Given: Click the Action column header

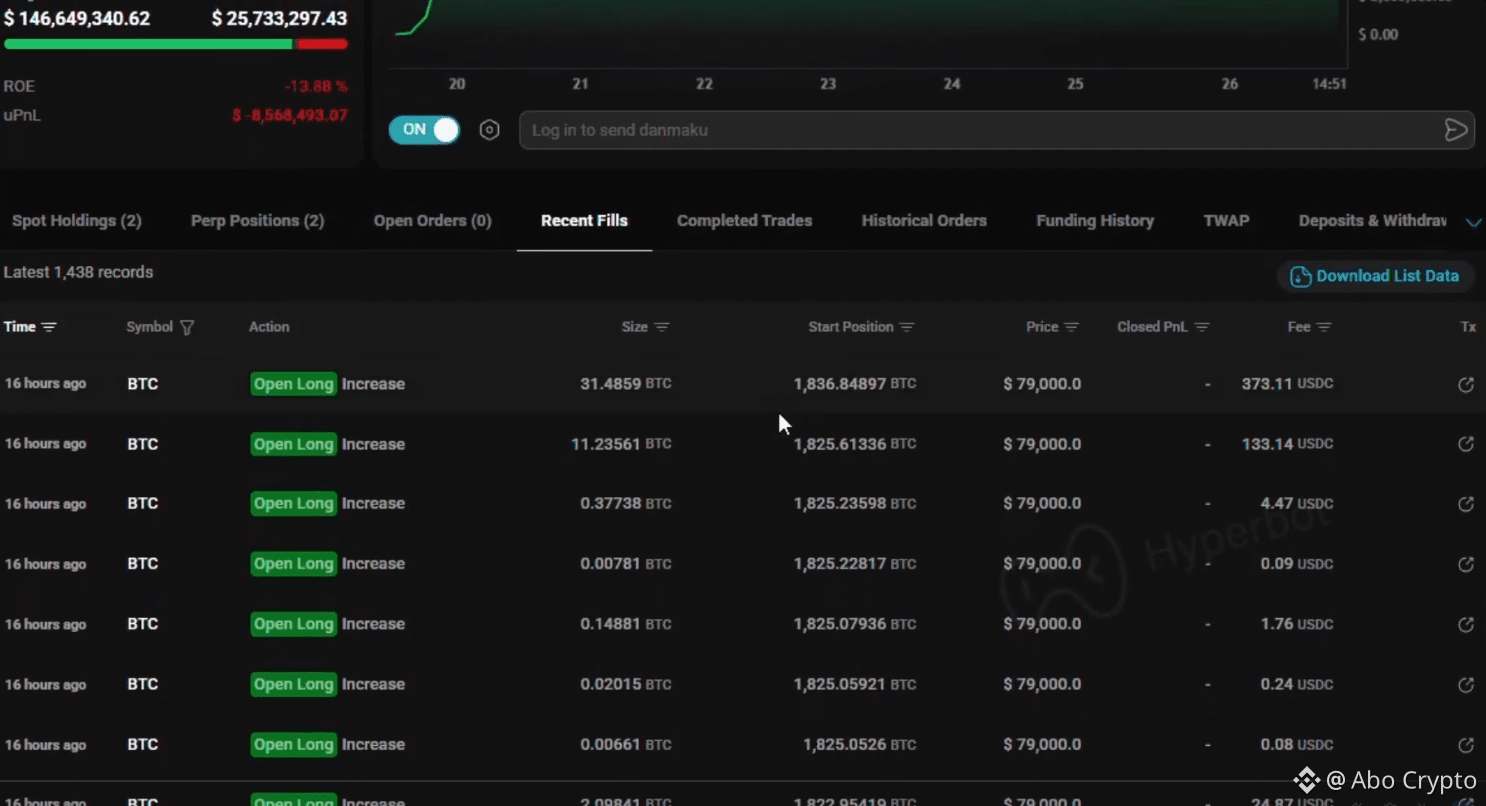Looking at the screenshot, I should tap(269, 327).
